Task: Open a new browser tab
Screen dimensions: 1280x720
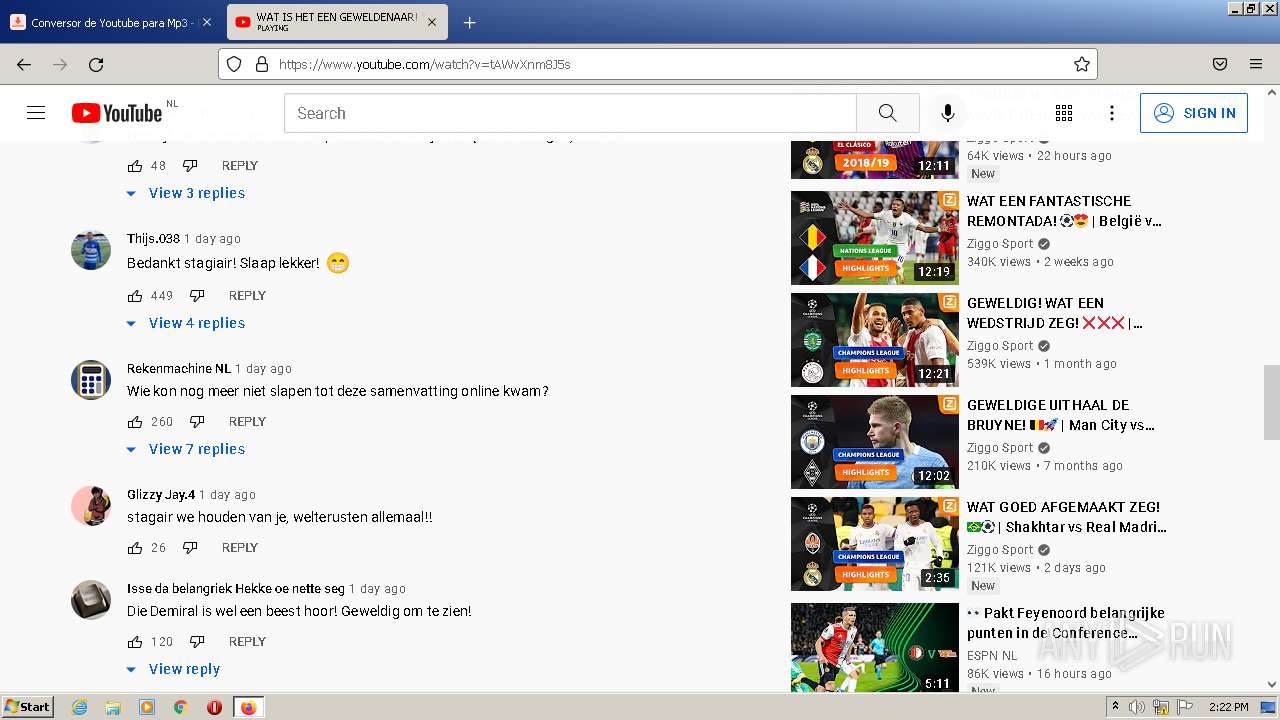Action: [469, 22]
